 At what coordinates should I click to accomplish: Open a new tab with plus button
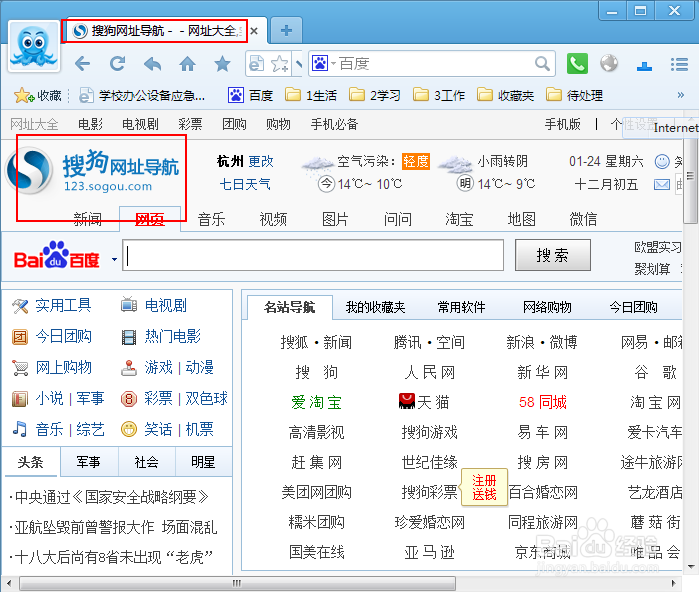coord(286,31)
